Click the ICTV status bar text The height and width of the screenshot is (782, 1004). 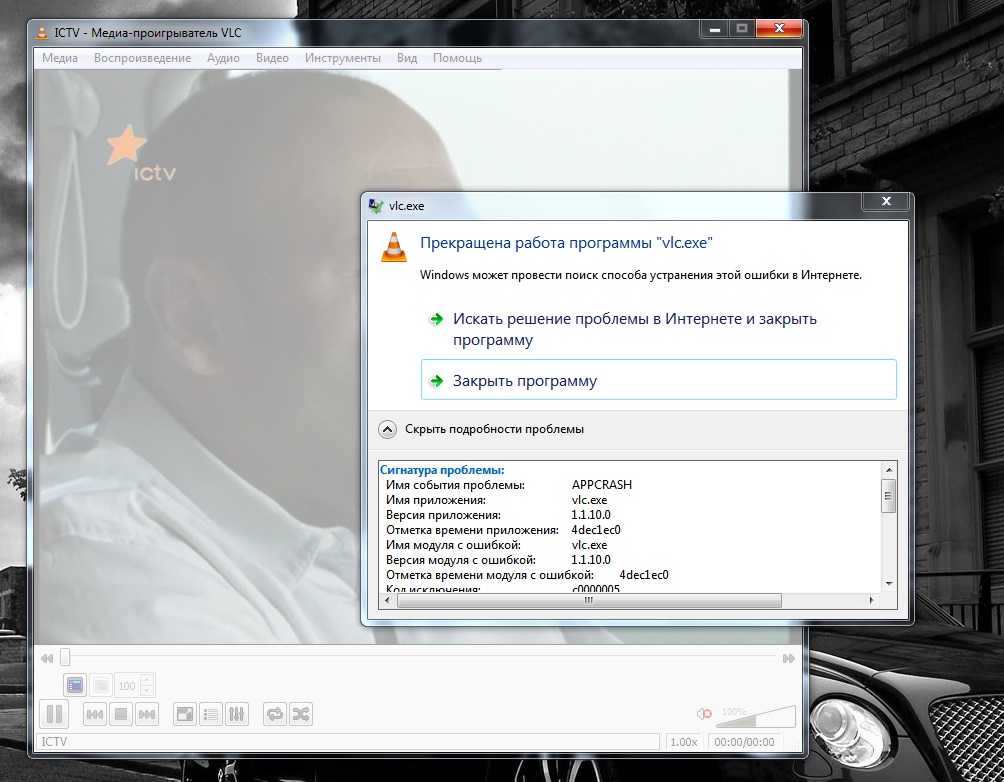[54, 742]
